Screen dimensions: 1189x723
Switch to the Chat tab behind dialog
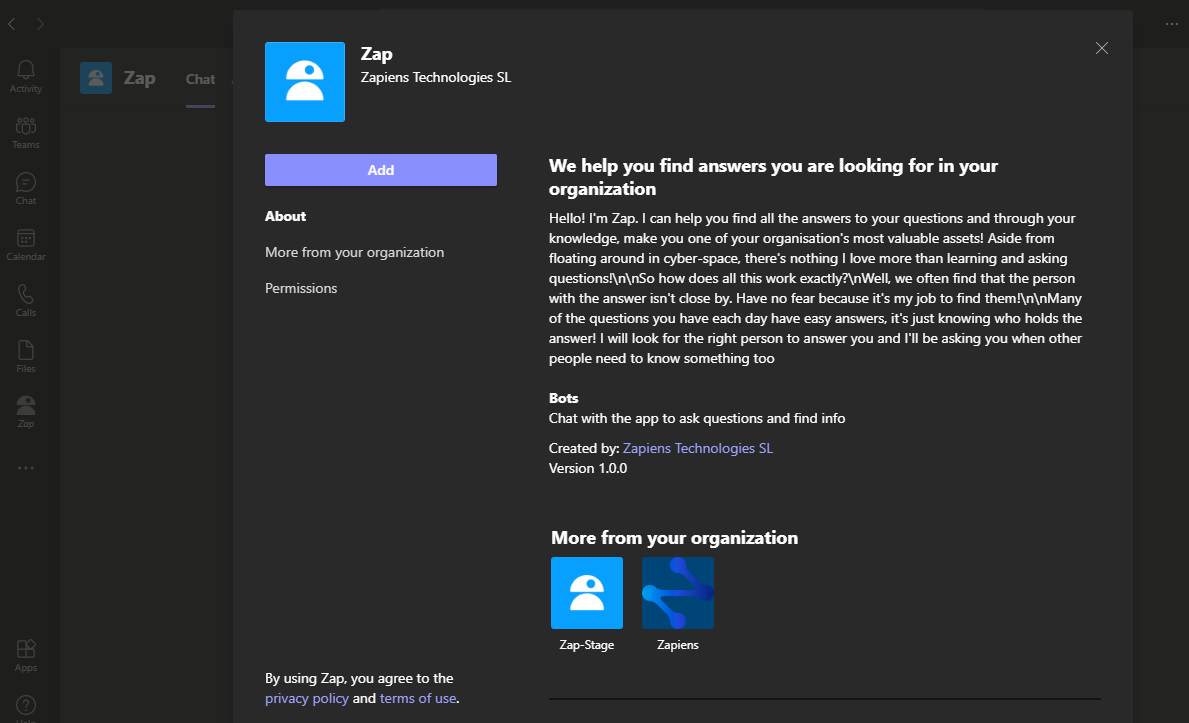point(200,79)
